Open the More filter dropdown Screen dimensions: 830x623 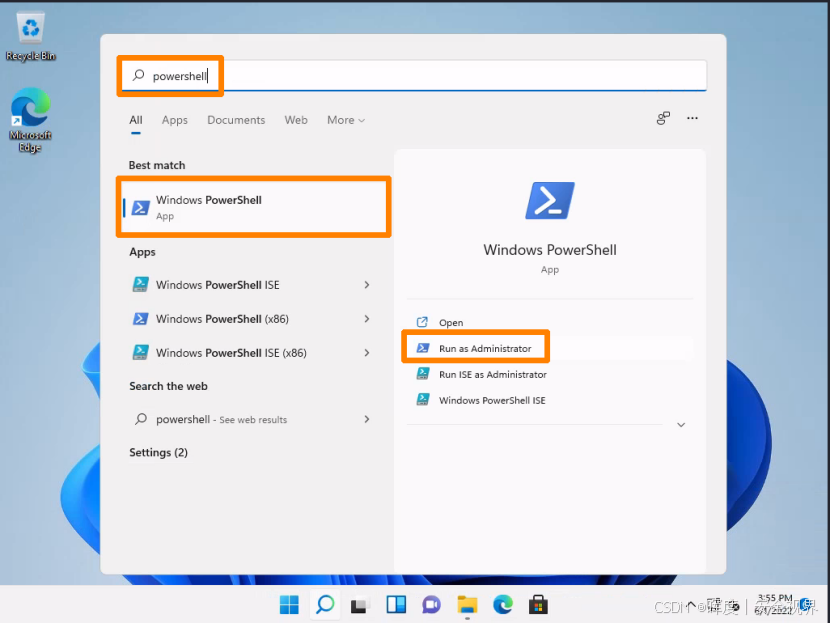pyautogui.click(x=346, y=120)
